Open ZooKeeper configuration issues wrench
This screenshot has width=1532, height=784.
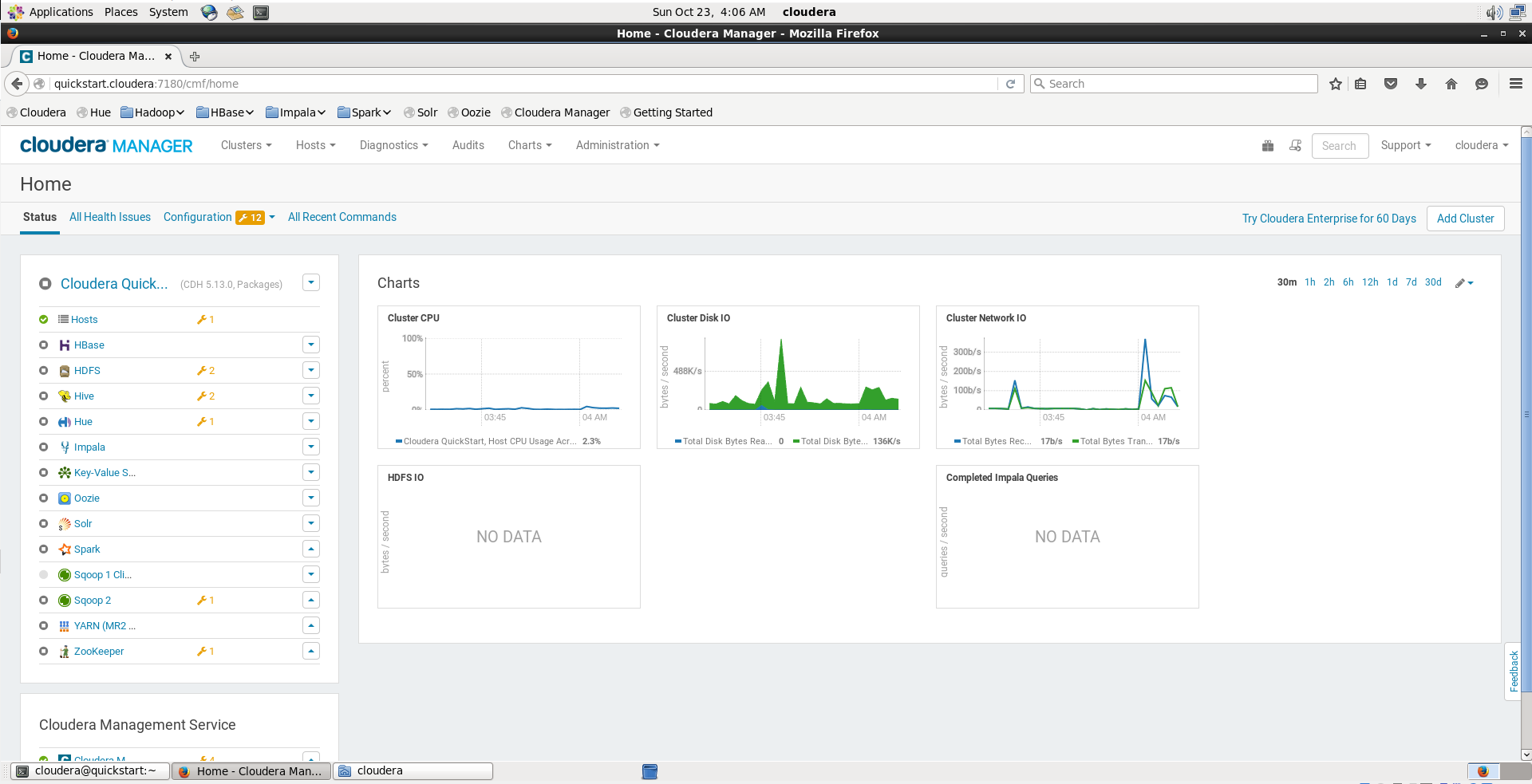pos(206,652)
